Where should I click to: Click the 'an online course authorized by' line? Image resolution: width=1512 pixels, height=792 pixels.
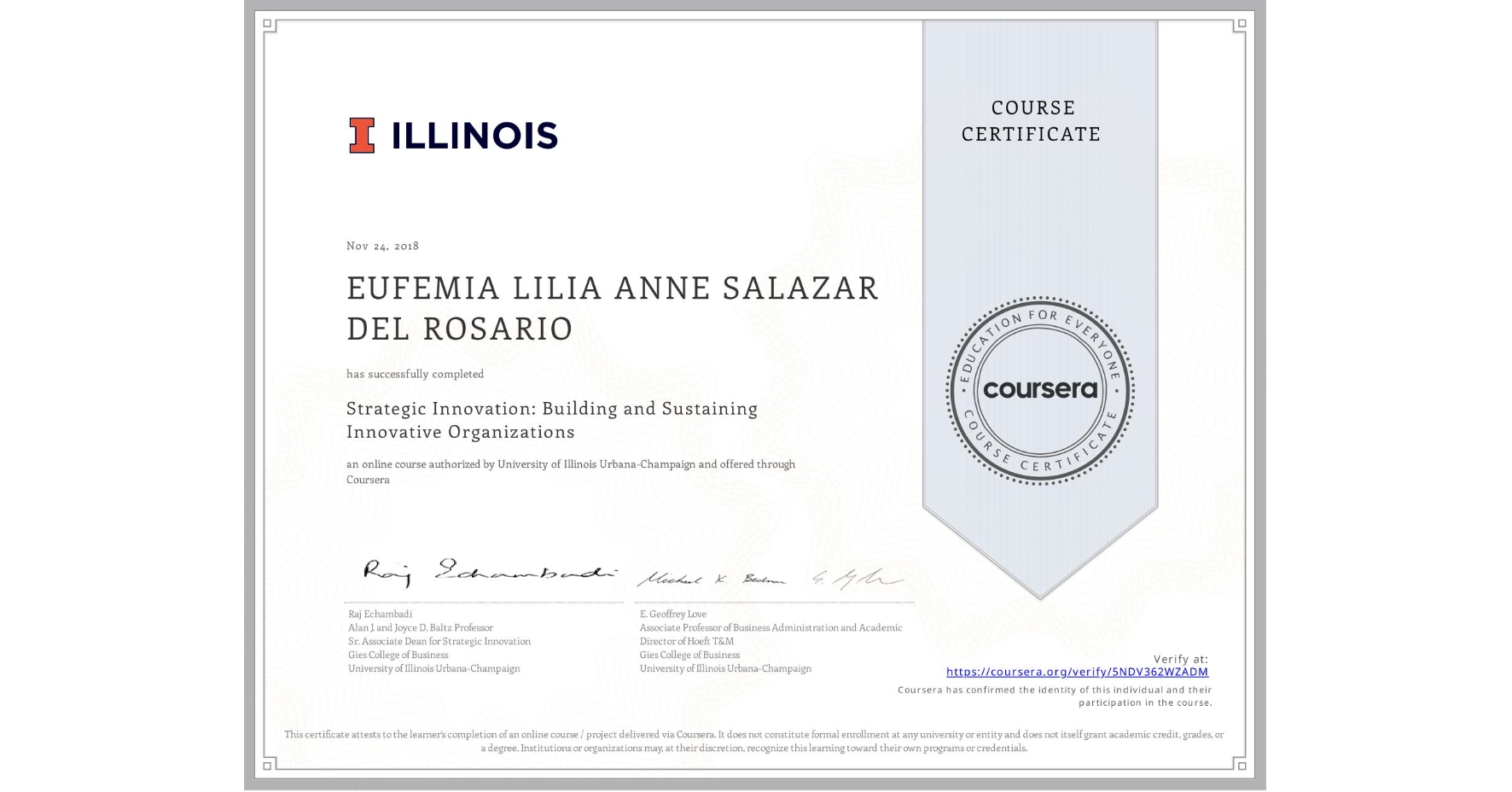click(571, 464)
